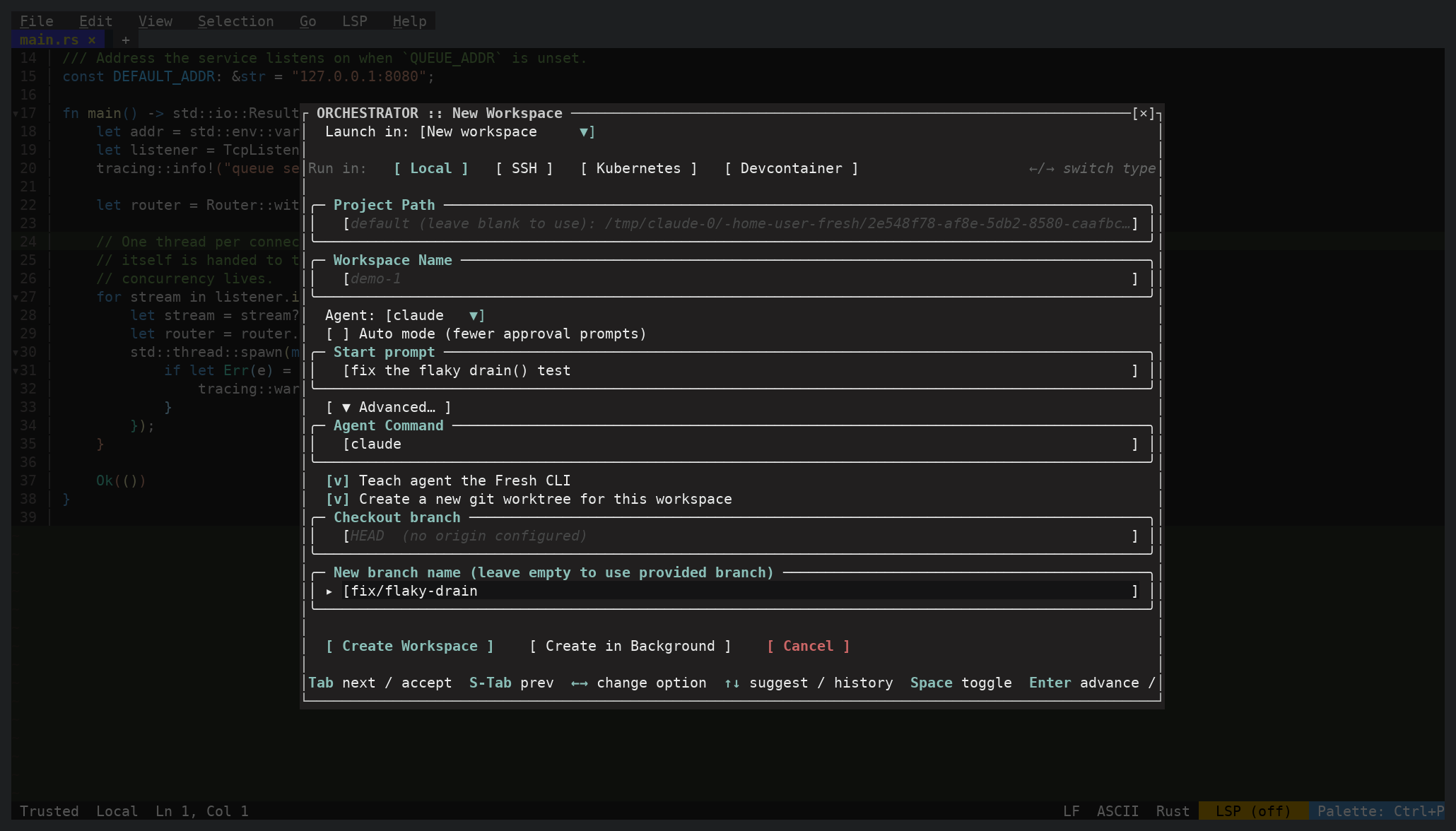Image resolution: width=1456 pixels, height=831 pixels.
Task: Select Kubernetes run type
Action: [x=639, y=168]
